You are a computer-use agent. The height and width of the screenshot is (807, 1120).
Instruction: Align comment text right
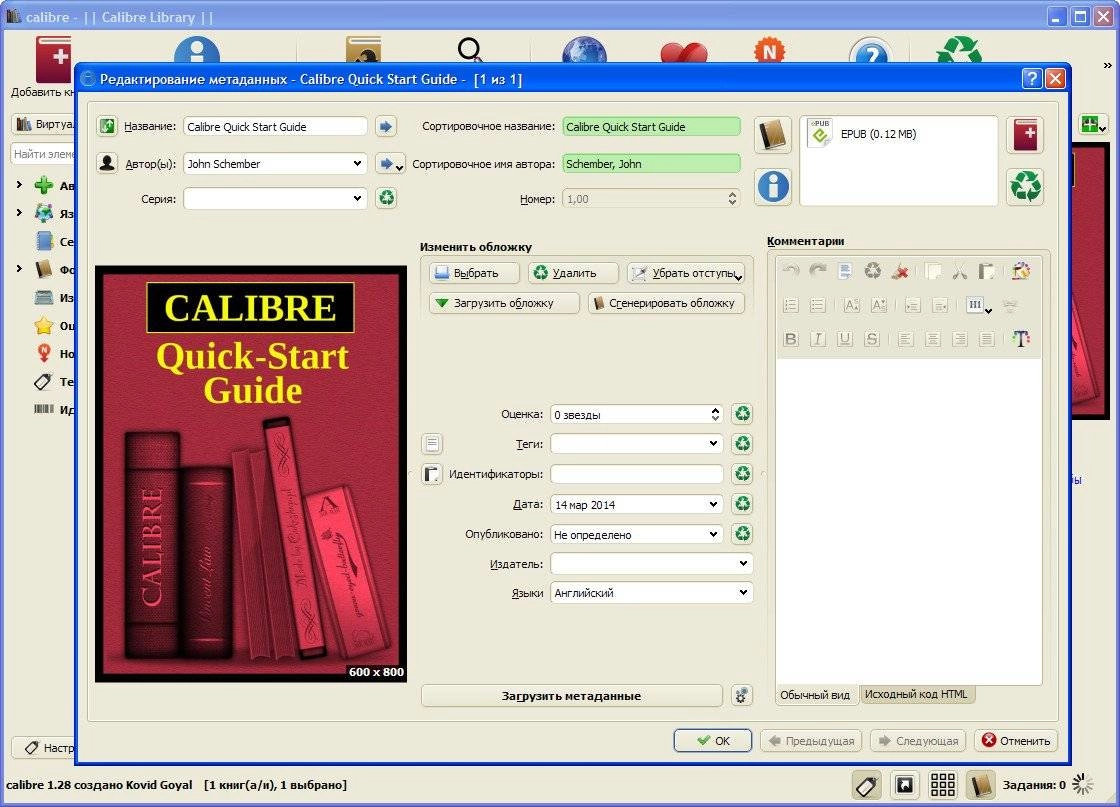[x=960, y=339]
